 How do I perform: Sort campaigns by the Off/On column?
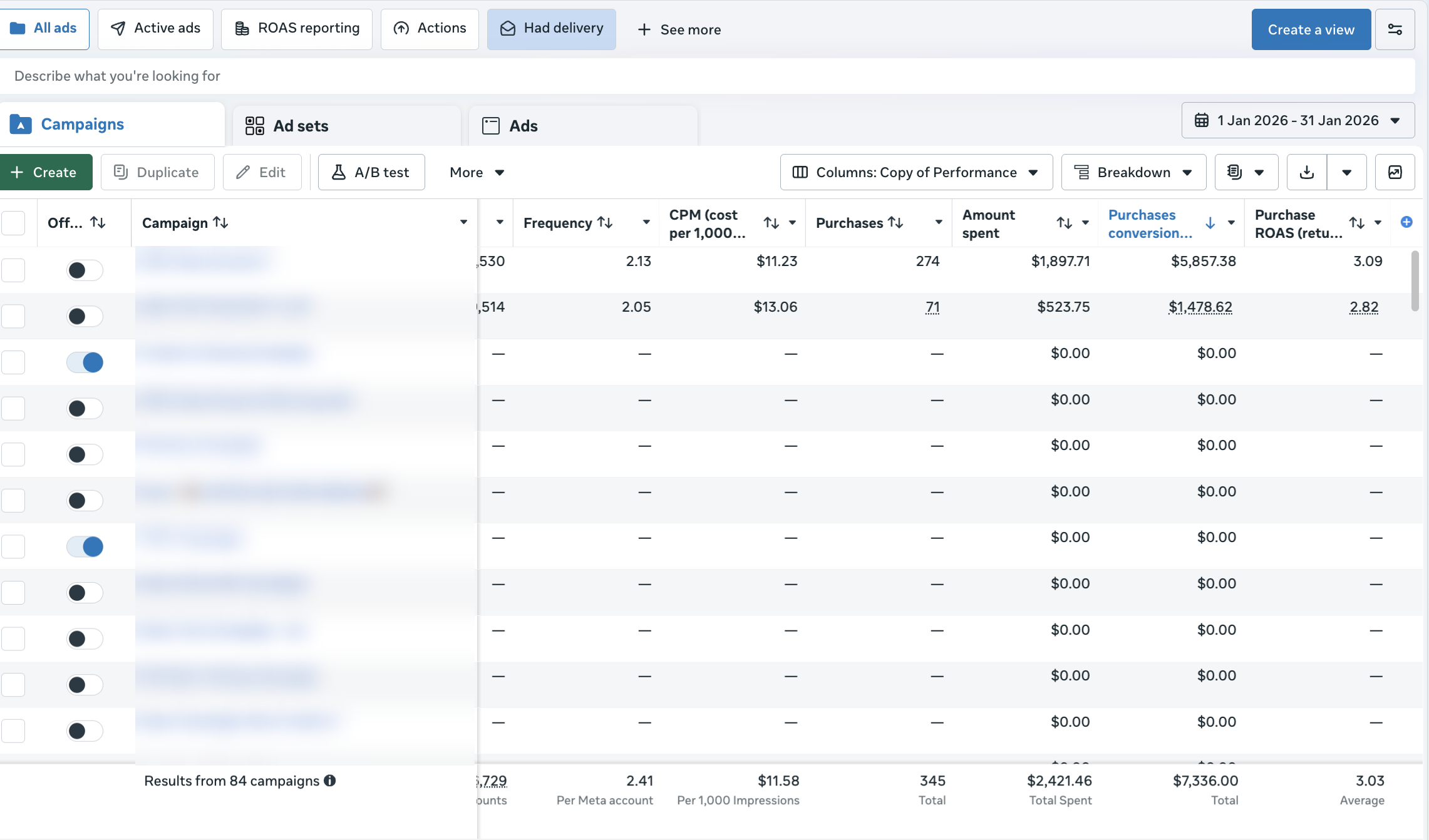point(98,223)
